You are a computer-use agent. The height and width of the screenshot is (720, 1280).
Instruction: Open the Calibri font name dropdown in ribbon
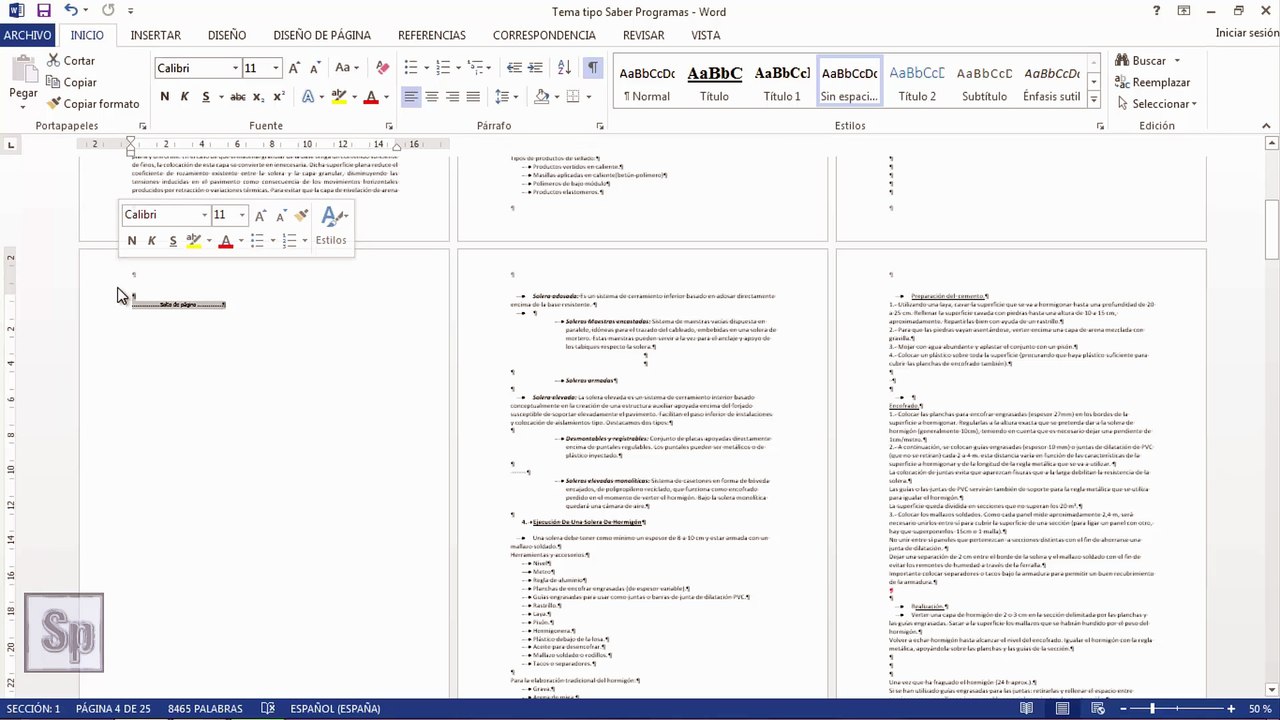coord(236,68)
